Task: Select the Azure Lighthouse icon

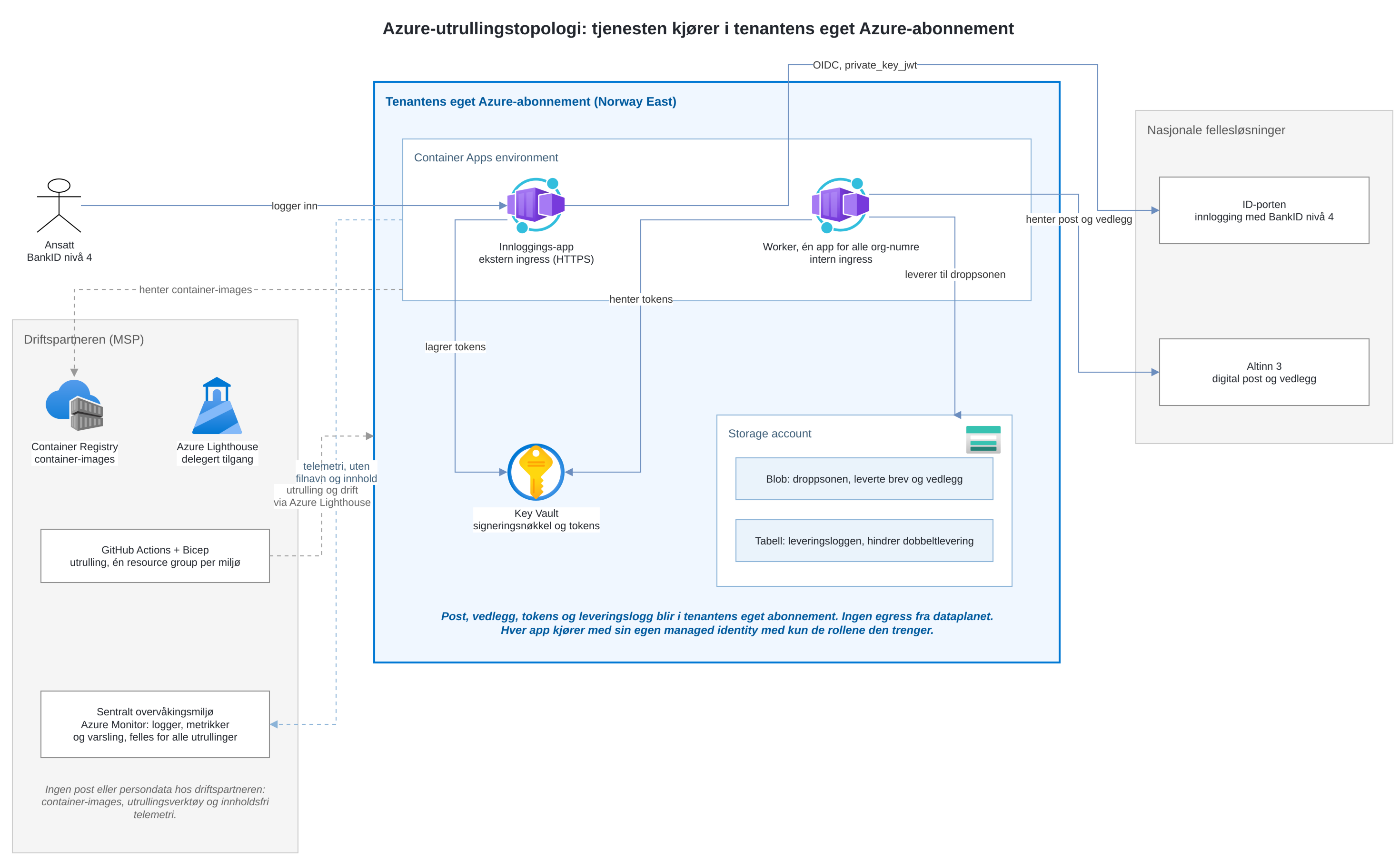Action: (x=217, y=405)
